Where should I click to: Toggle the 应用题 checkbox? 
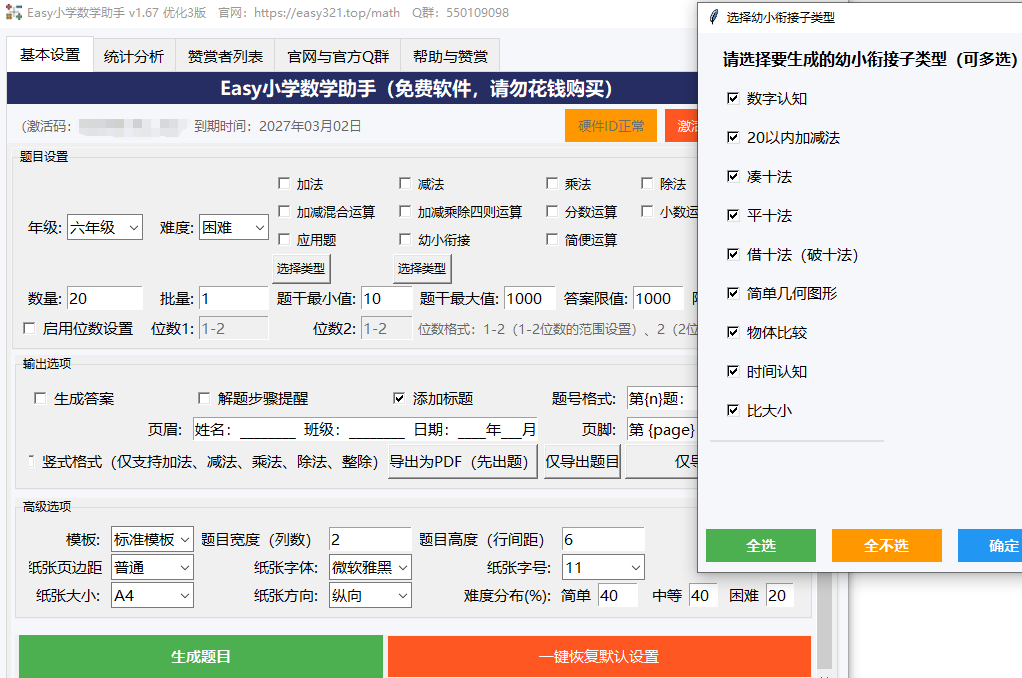point(284,239)
